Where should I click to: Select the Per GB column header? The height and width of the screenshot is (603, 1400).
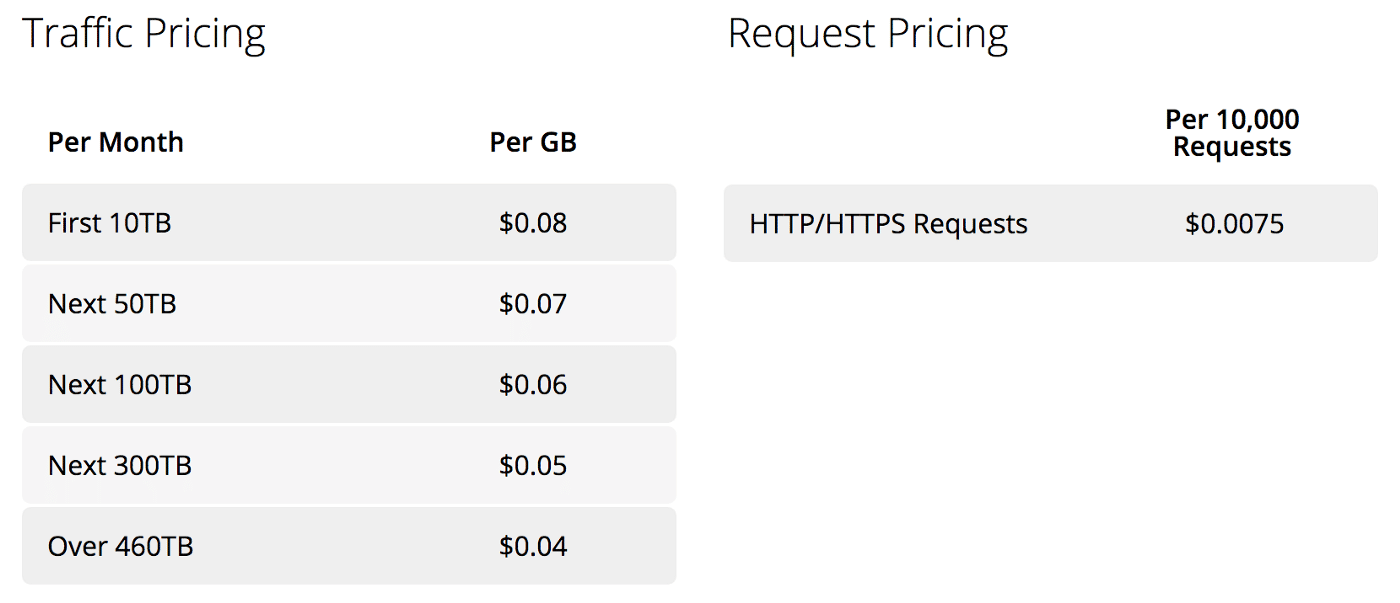point(533,142)
